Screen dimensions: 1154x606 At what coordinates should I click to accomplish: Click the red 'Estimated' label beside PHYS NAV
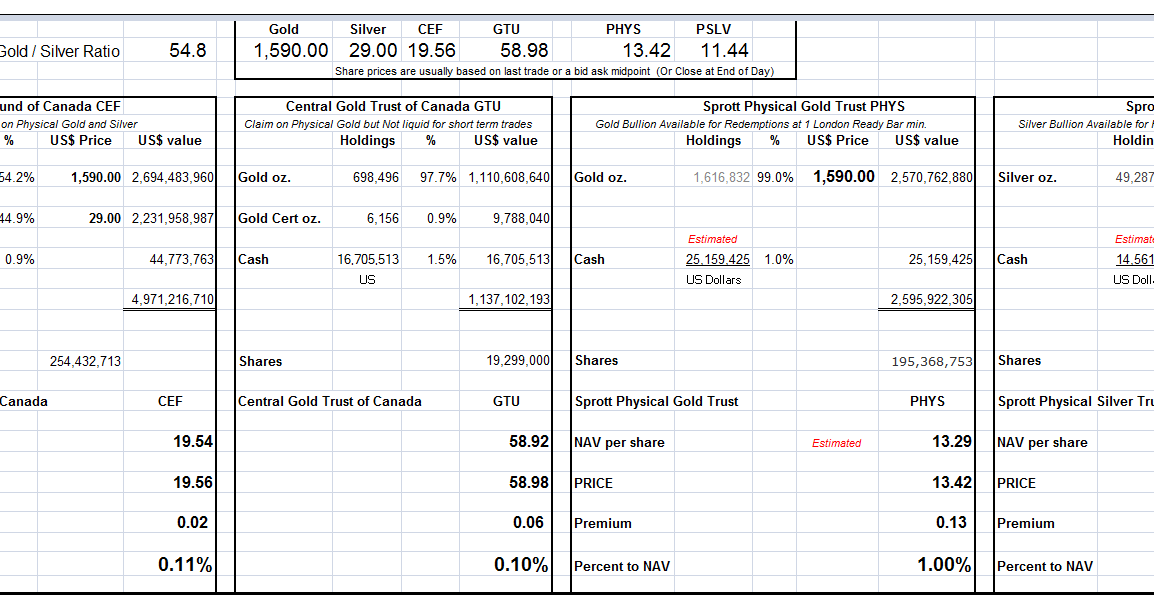click(836, 443)
